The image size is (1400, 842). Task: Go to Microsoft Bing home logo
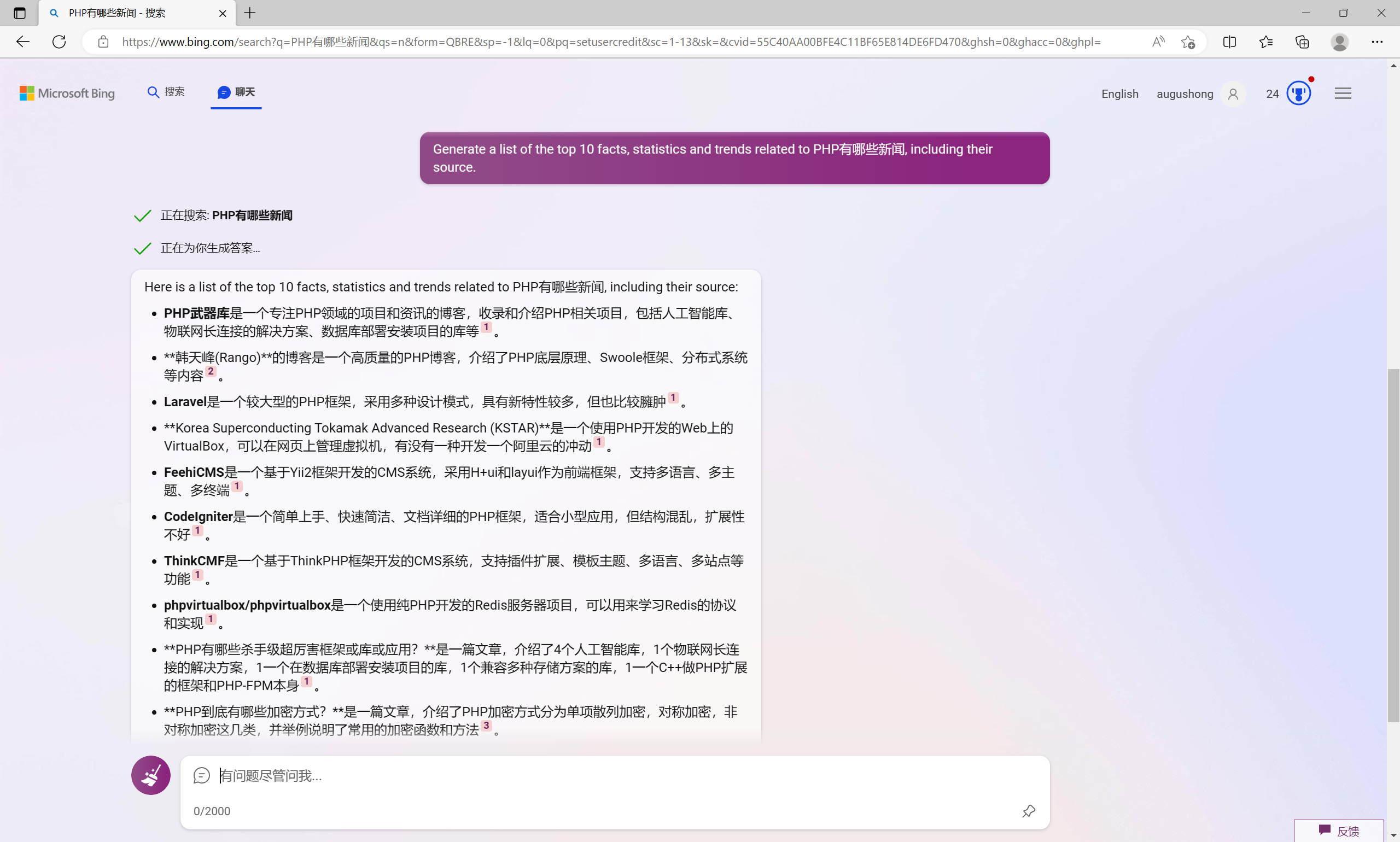coord(67,93)
